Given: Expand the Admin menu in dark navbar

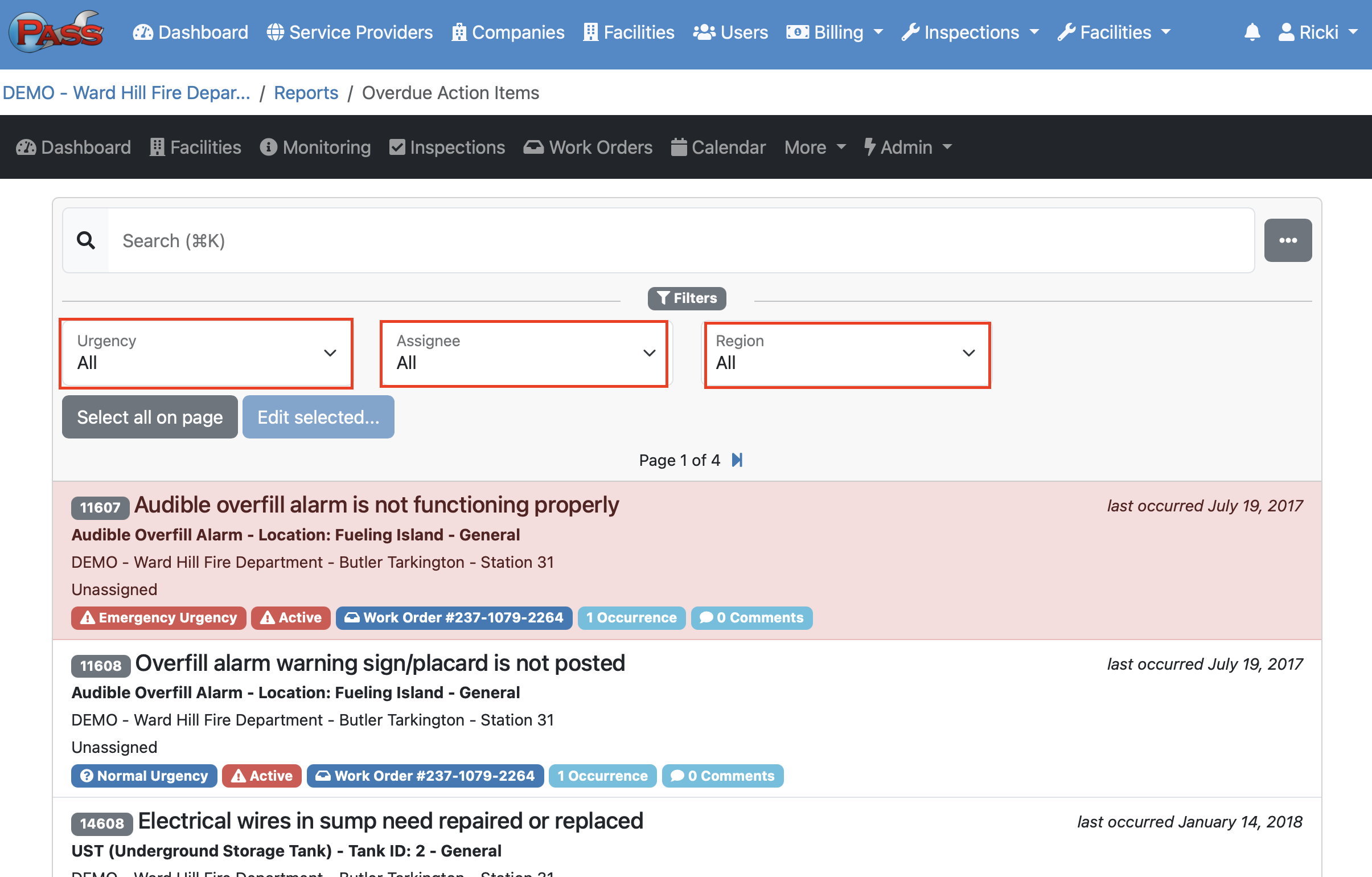Looking at the screenshot, I should [x=907, y=147].
